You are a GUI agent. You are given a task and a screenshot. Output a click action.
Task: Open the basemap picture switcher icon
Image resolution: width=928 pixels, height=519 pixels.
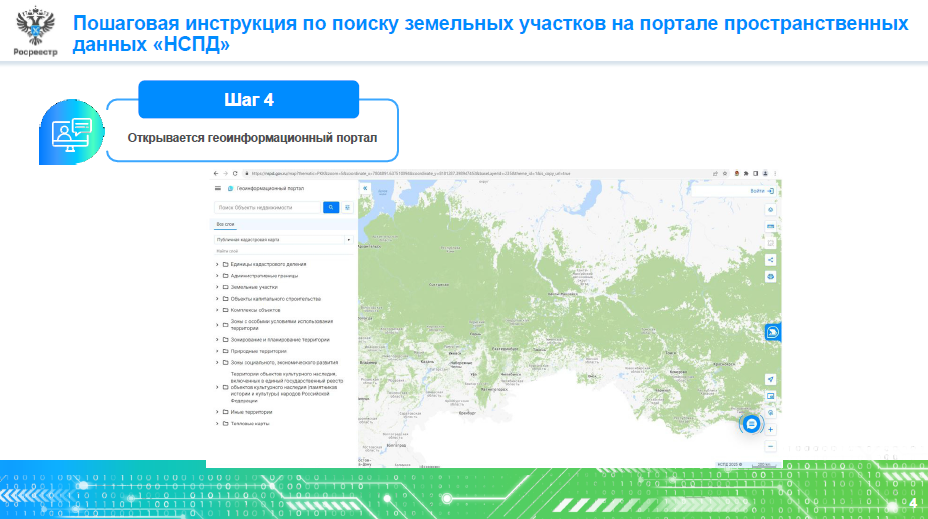[x=770, y=396]
